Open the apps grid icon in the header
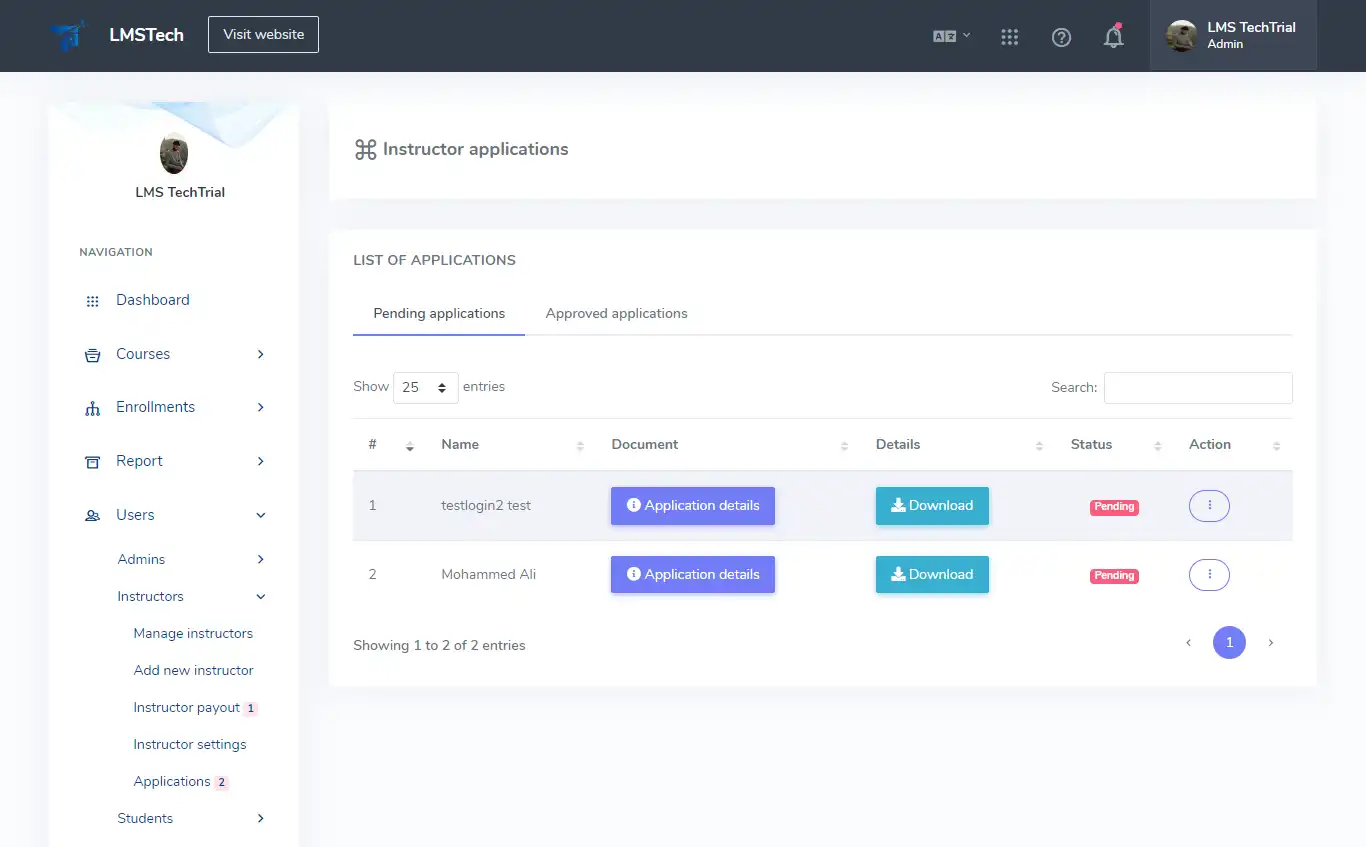The height and width of the screenshot is (847, 1366). (x=1009, y=36)
